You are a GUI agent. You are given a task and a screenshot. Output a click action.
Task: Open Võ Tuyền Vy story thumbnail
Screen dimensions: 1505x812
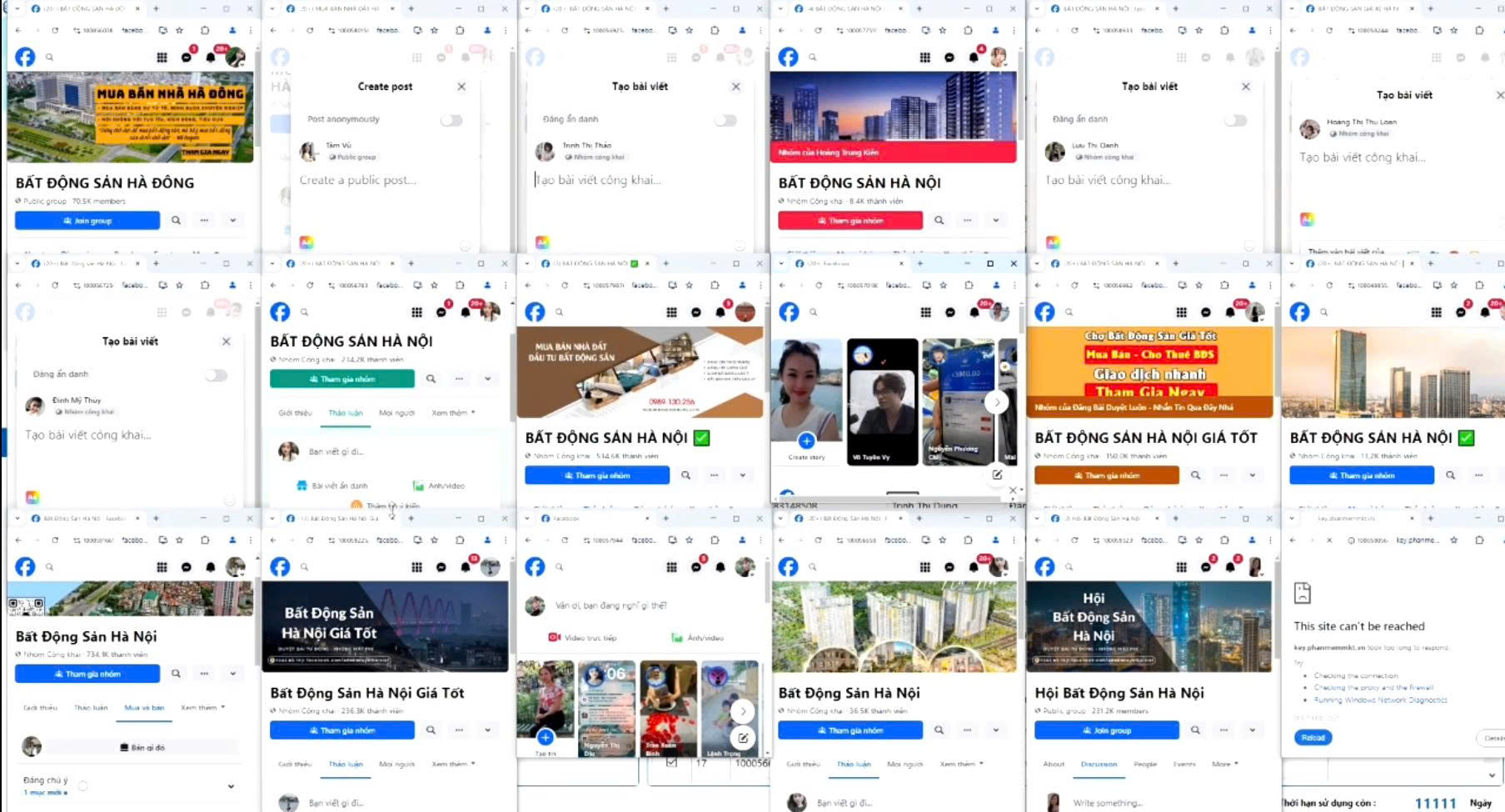coord(882,402)
